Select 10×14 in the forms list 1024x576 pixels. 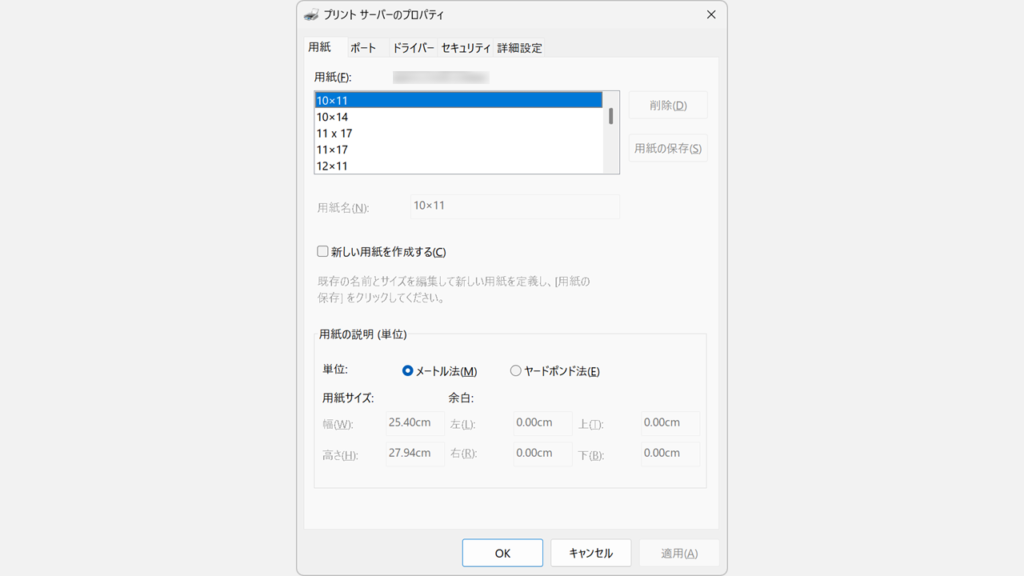pos(458,117)
